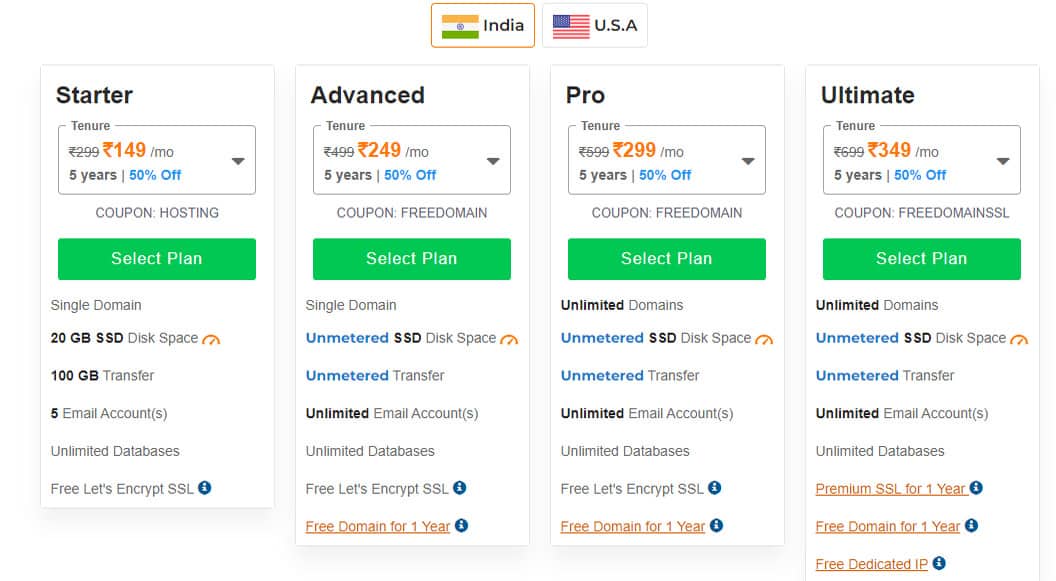The width and height of the screenshot is (1056, 581).
Task: Open Ultimate's Tenure dropdown
Action: coord(1003,159)
